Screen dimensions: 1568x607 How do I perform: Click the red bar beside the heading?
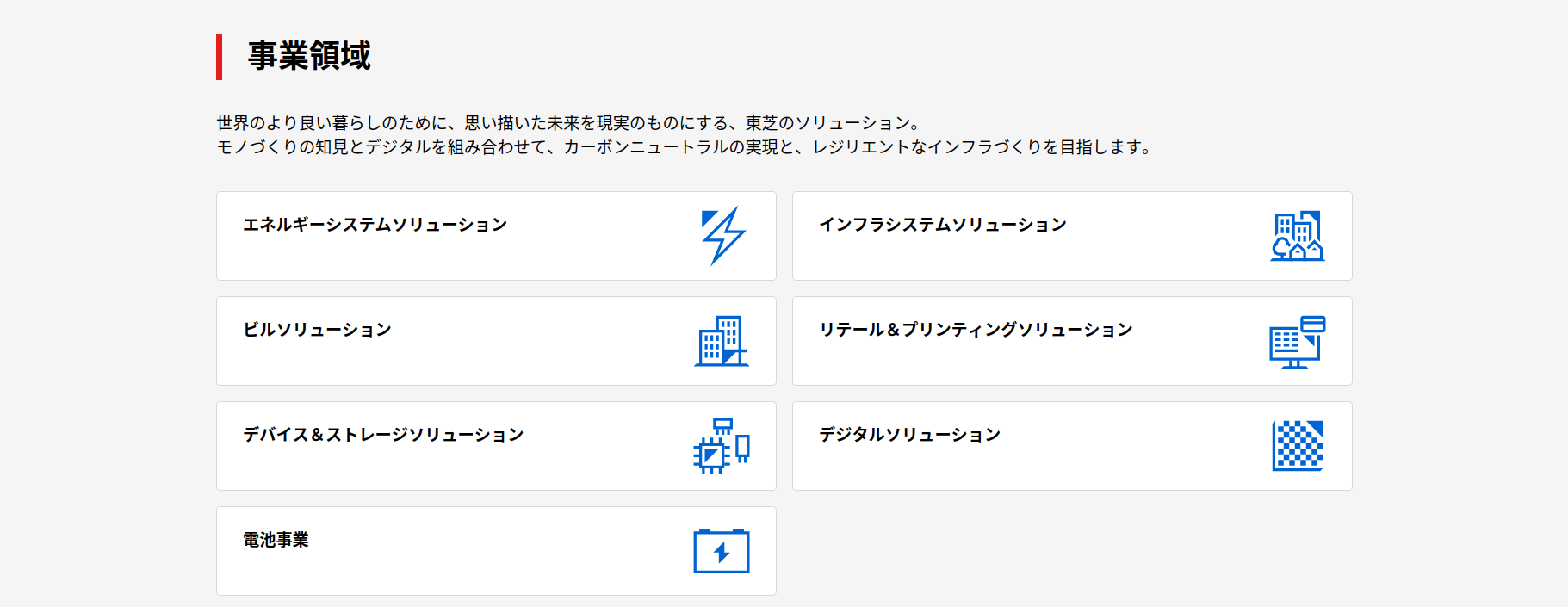[220, 57]
